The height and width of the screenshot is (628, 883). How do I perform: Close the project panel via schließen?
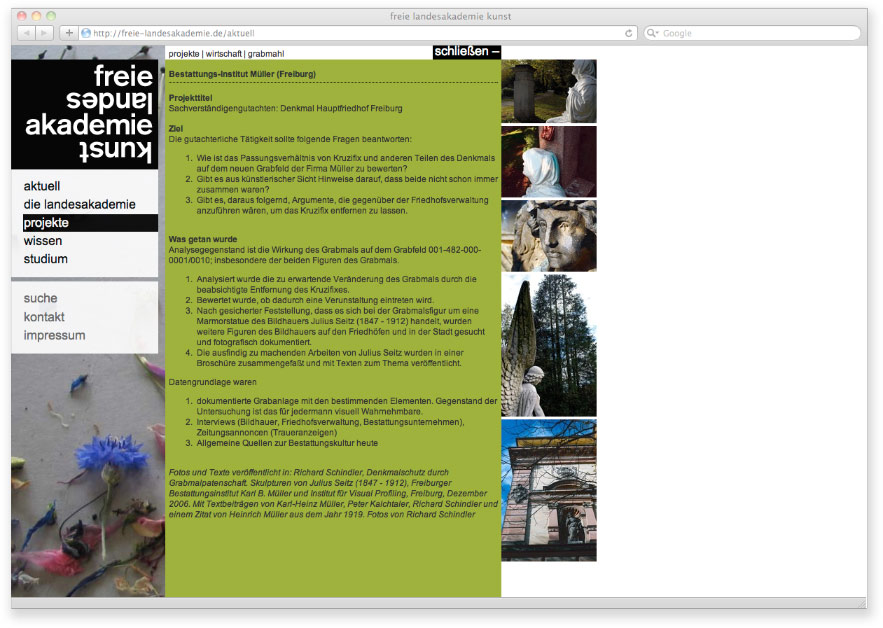(466, 51)
